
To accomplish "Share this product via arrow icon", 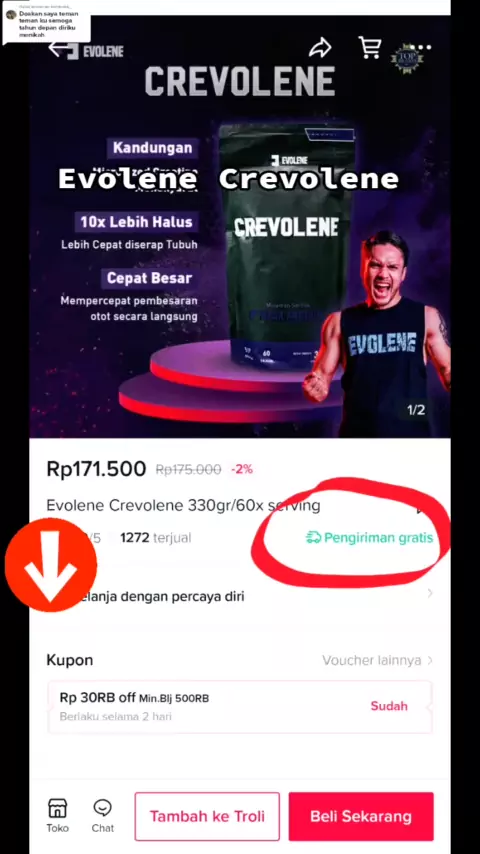I will point(320,48).
